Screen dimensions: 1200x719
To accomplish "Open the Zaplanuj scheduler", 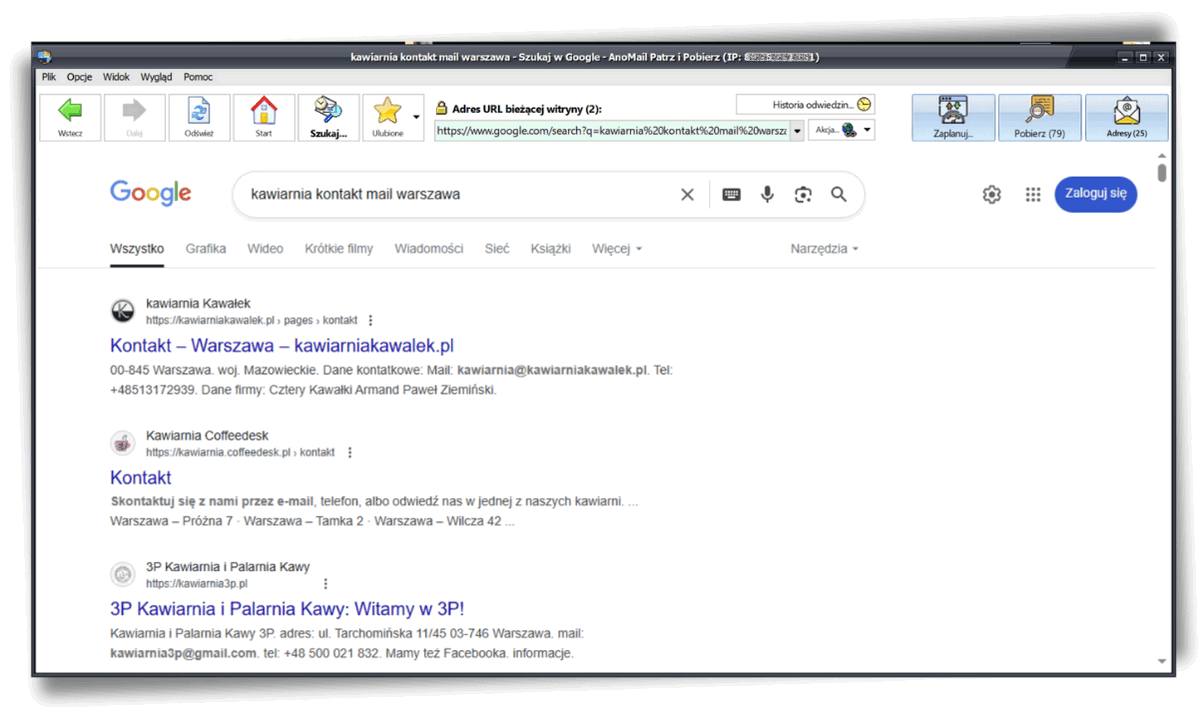I will (953, 117).
